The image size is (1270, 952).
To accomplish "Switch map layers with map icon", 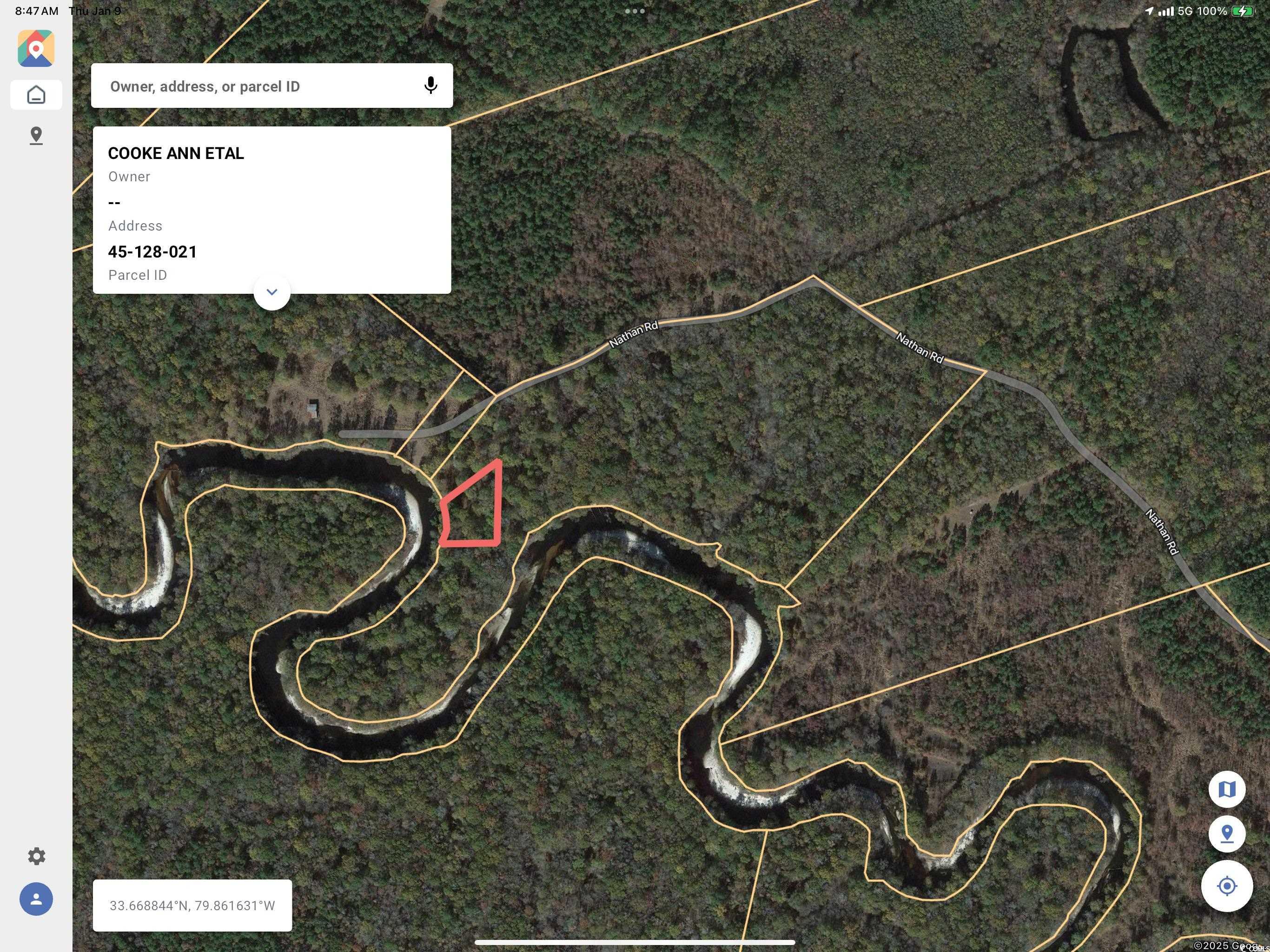I will coord(1227,789).
